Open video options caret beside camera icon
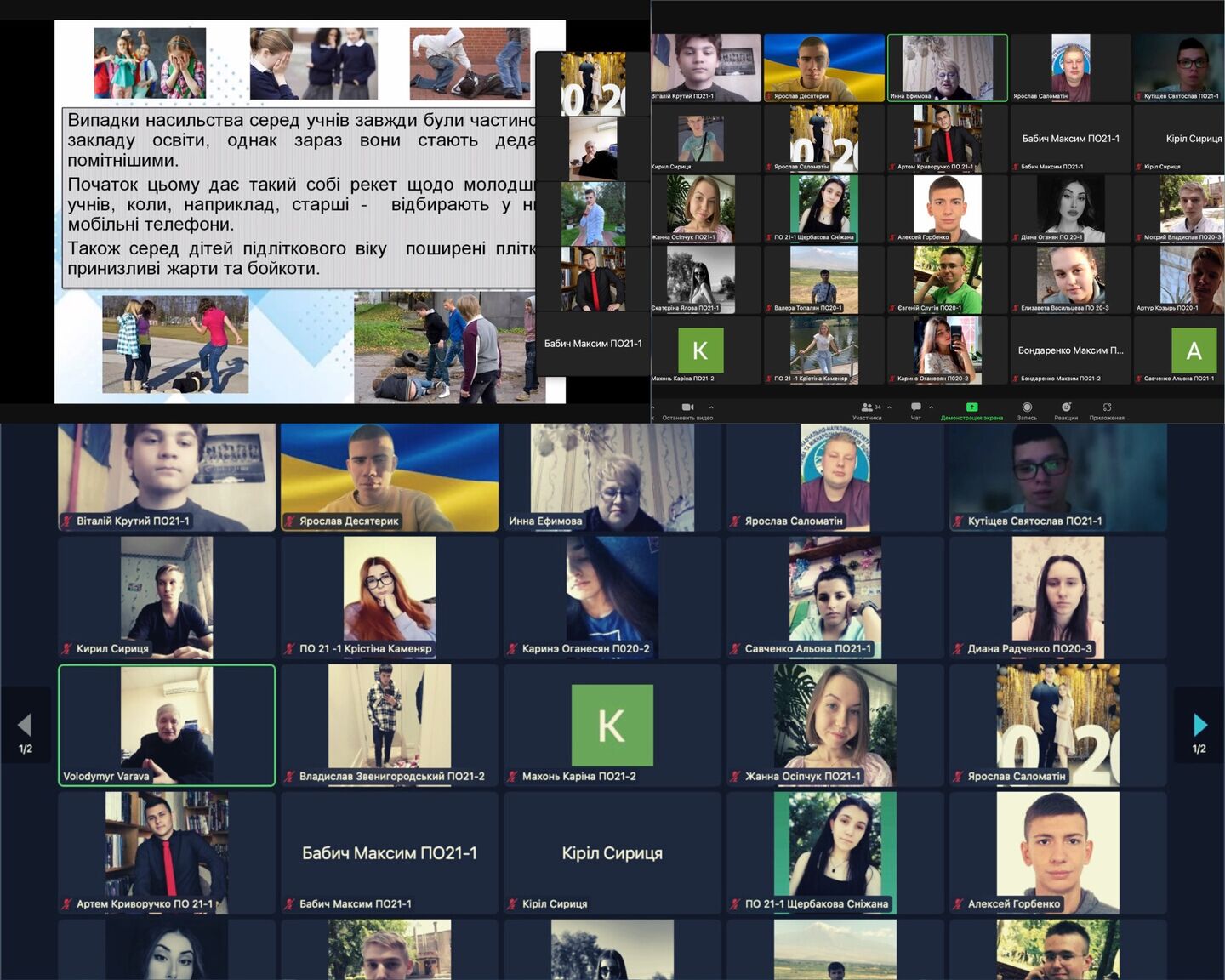Viewport: 1225px width, 980px height. (x=711, y=407)
